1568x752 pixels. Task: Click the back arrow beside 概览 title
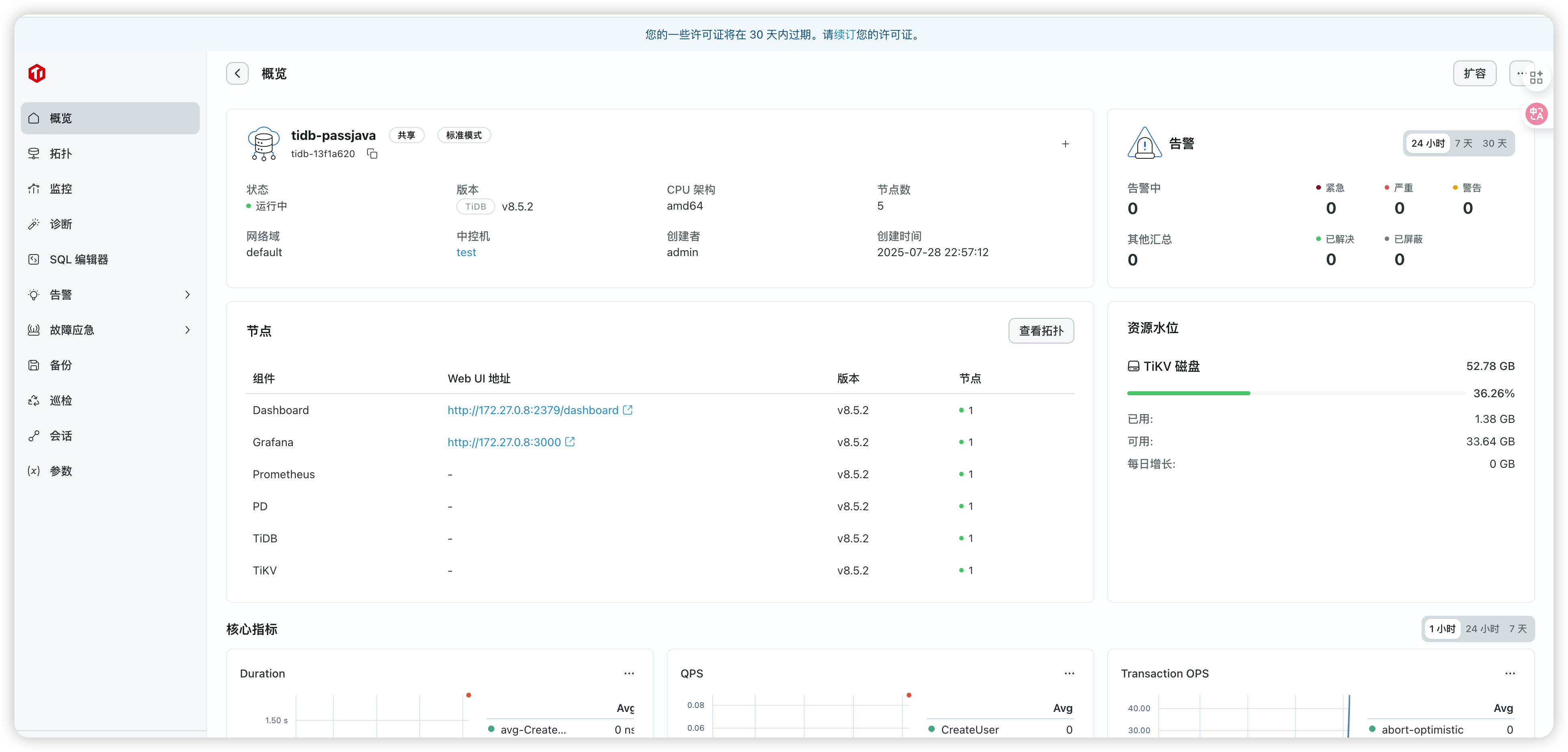(237, 74)
